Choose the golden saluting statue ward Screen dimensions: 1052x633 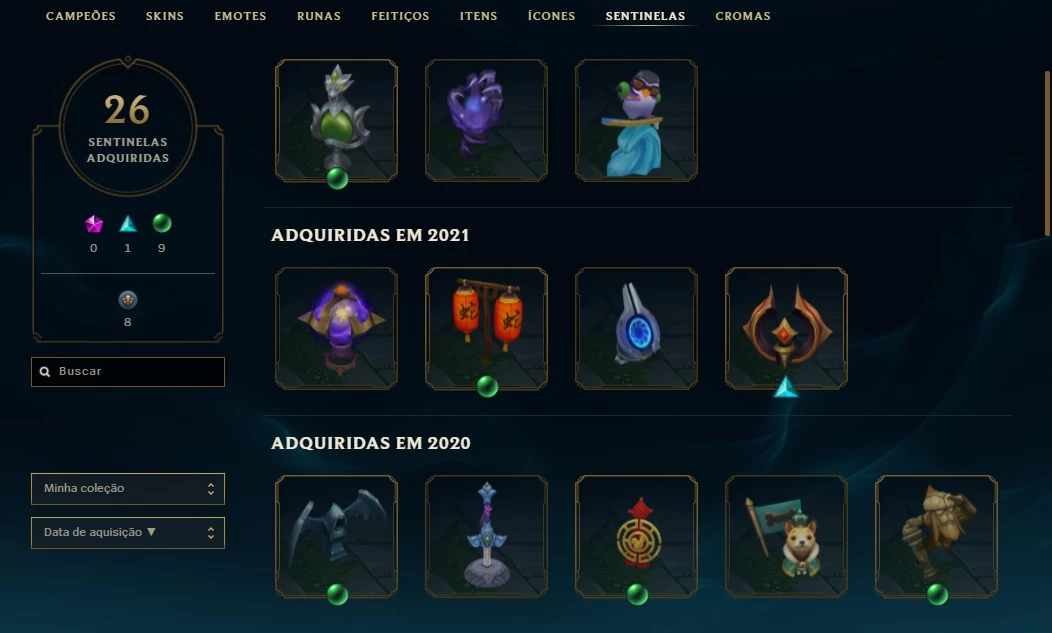pyautogui.click(x=936, y=537)
